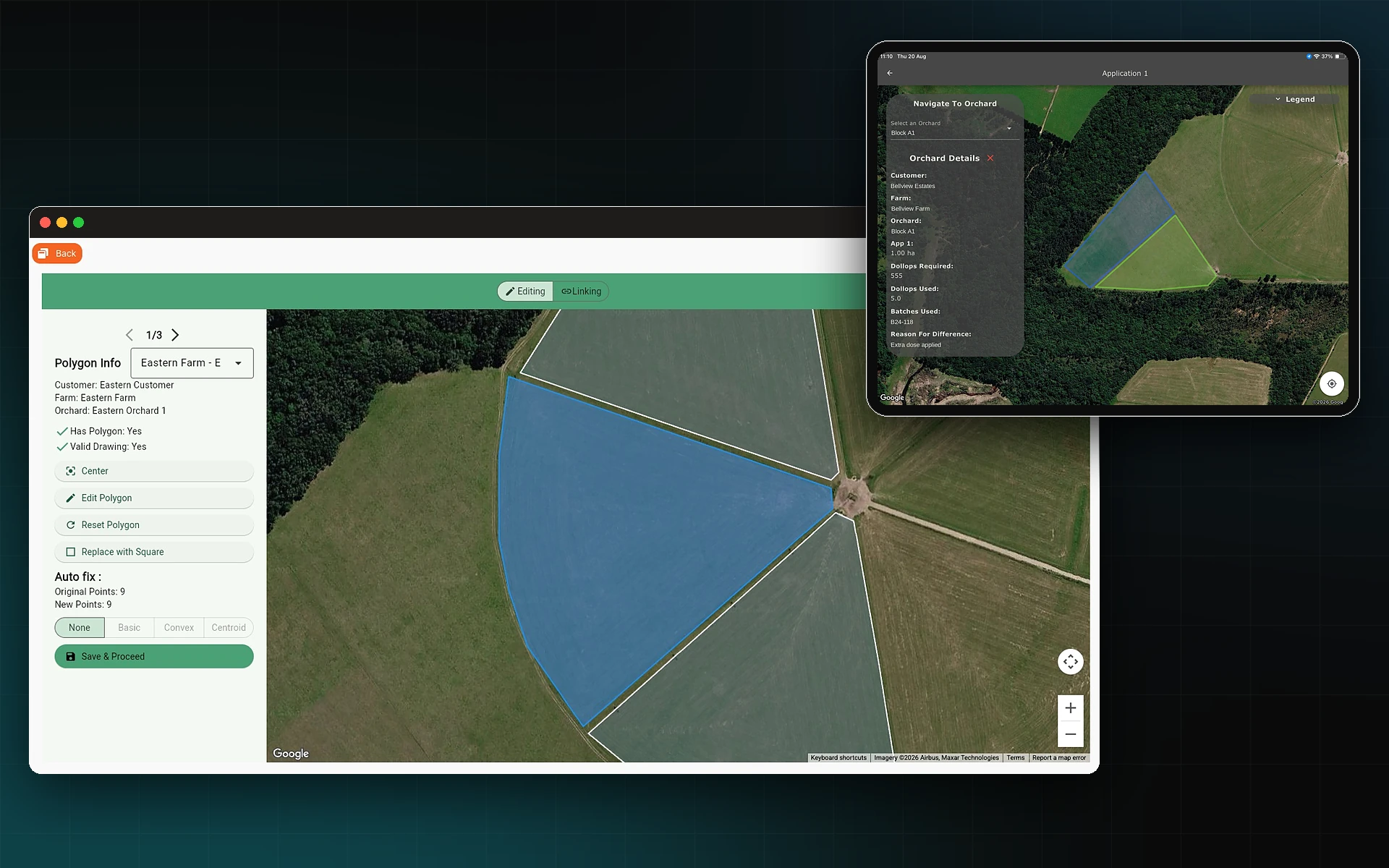Open the map Terms link
Viewport: 1389px width, 868px height.
pyautogui.click(x=1016, y=758)
